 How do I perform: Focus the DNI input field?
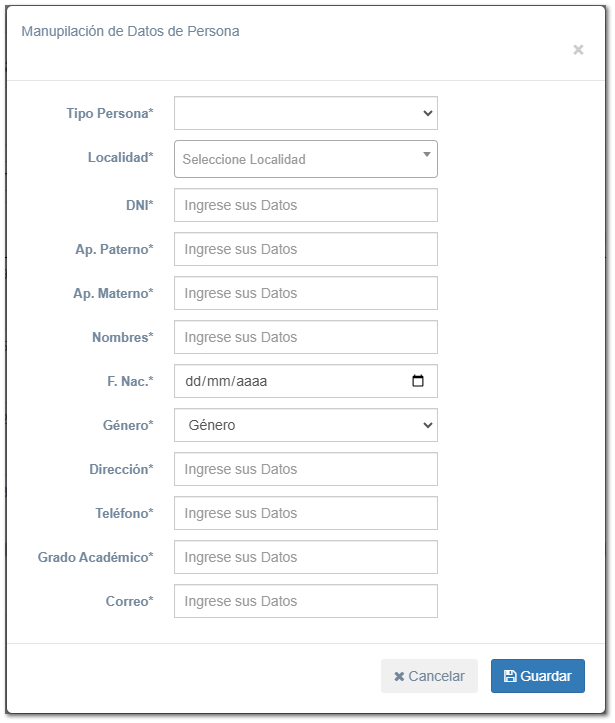click(x=306, y=205)
